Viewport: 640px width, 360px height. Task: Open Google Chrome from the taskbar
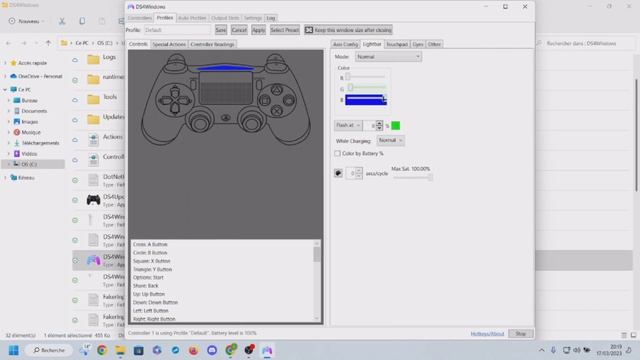tap(102, 350)
